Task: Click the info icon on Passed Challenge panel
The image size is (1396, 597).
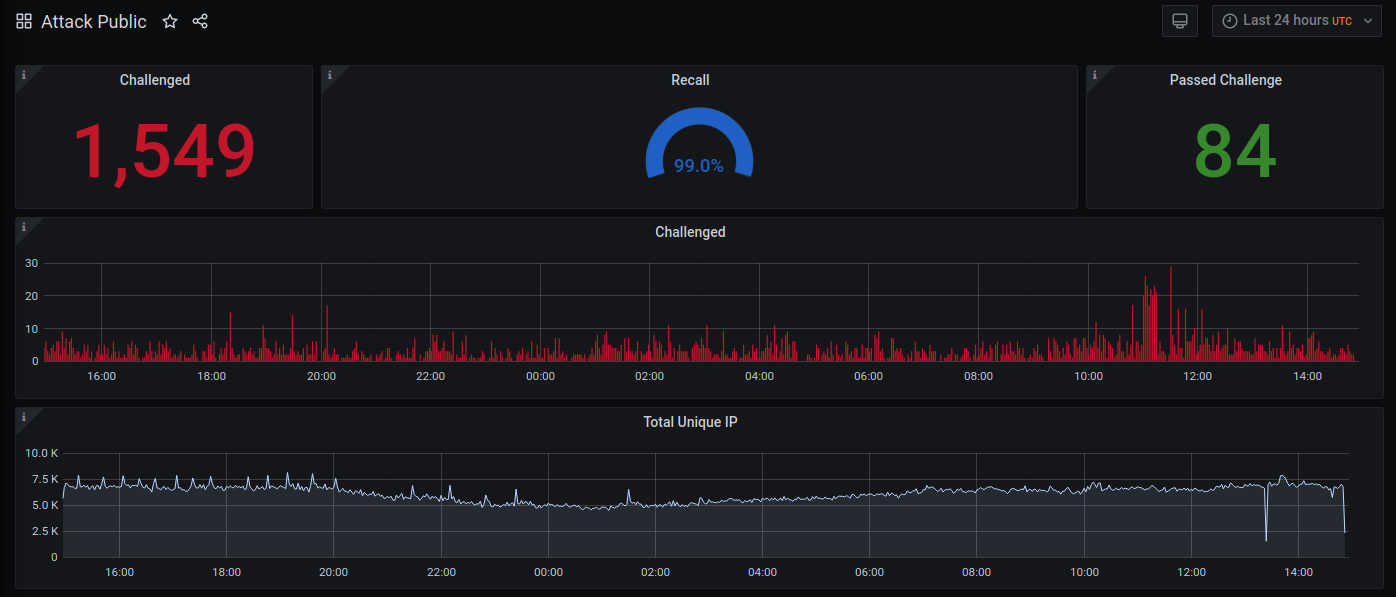Action: (x=1095, y=75)
